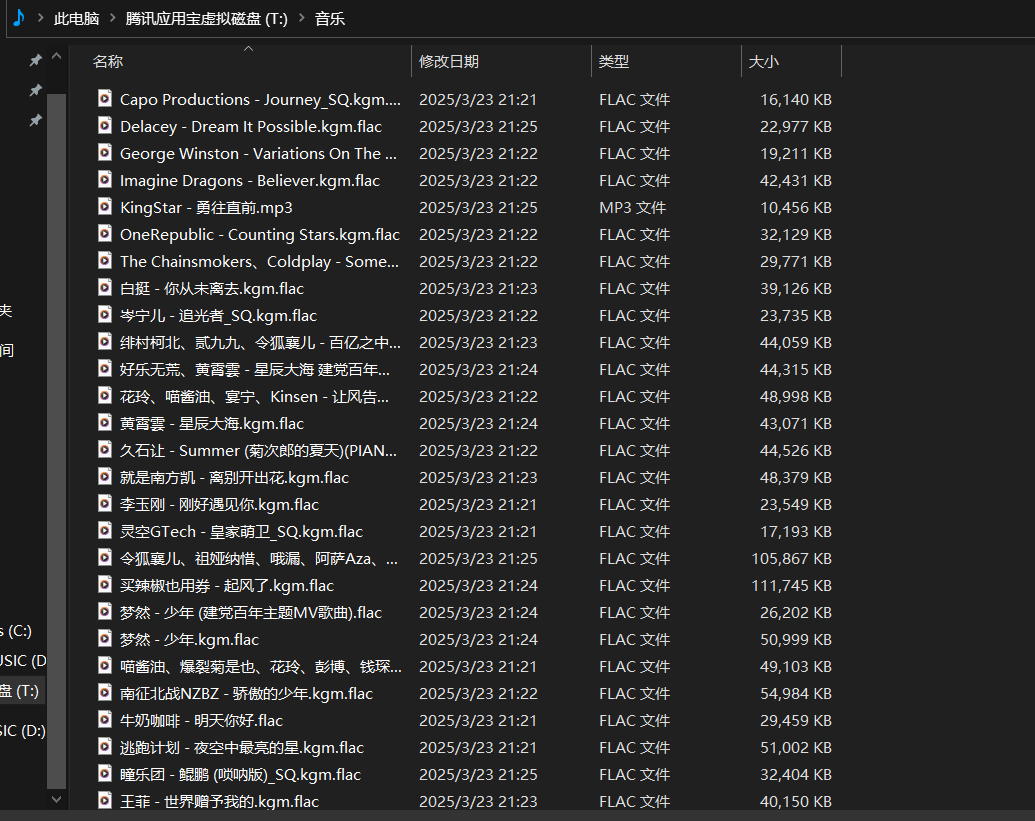Select icon of 喵酱油、爆裂菊是也 file
The height and width of the screenshot is (821, 1035).
point(104,666)
